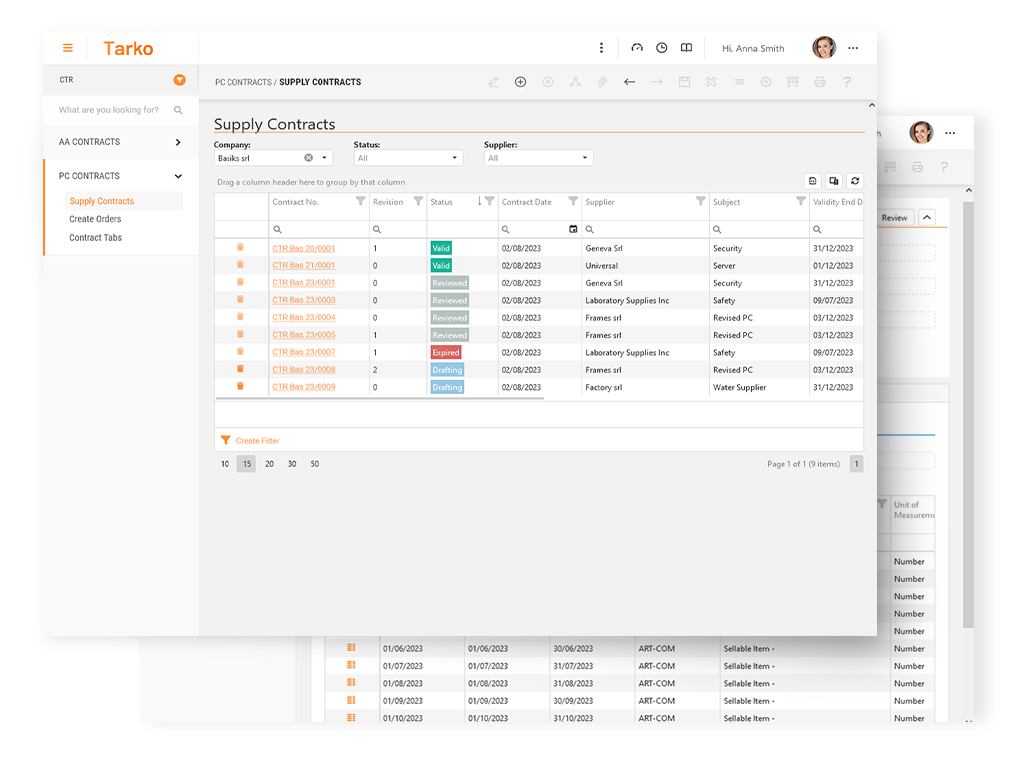Open the history clock icon in header
The image size is (1024, 780).
click(x=661, y=48)
